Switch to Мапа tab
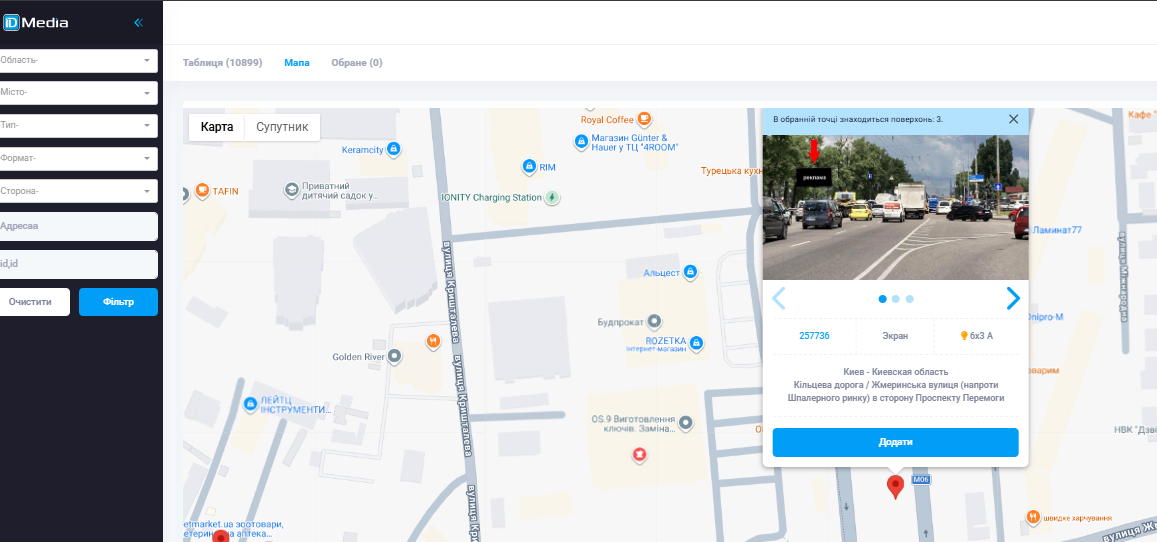Screen dimensions: 1157x542 (x=297, y=63)
